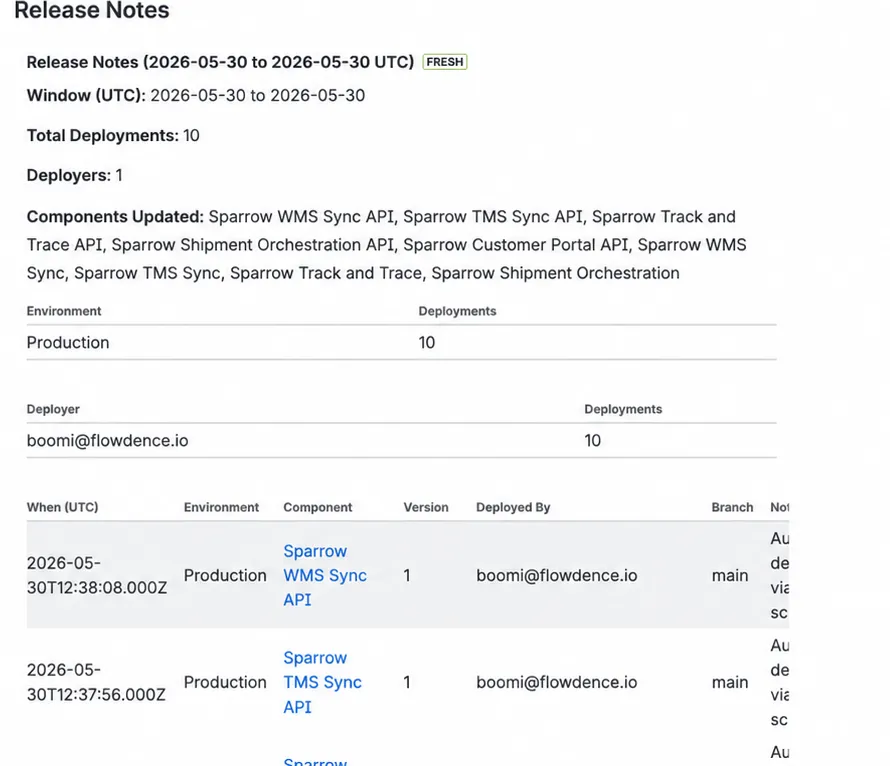Click the deployer's deployment count 10

coord(593,441)
